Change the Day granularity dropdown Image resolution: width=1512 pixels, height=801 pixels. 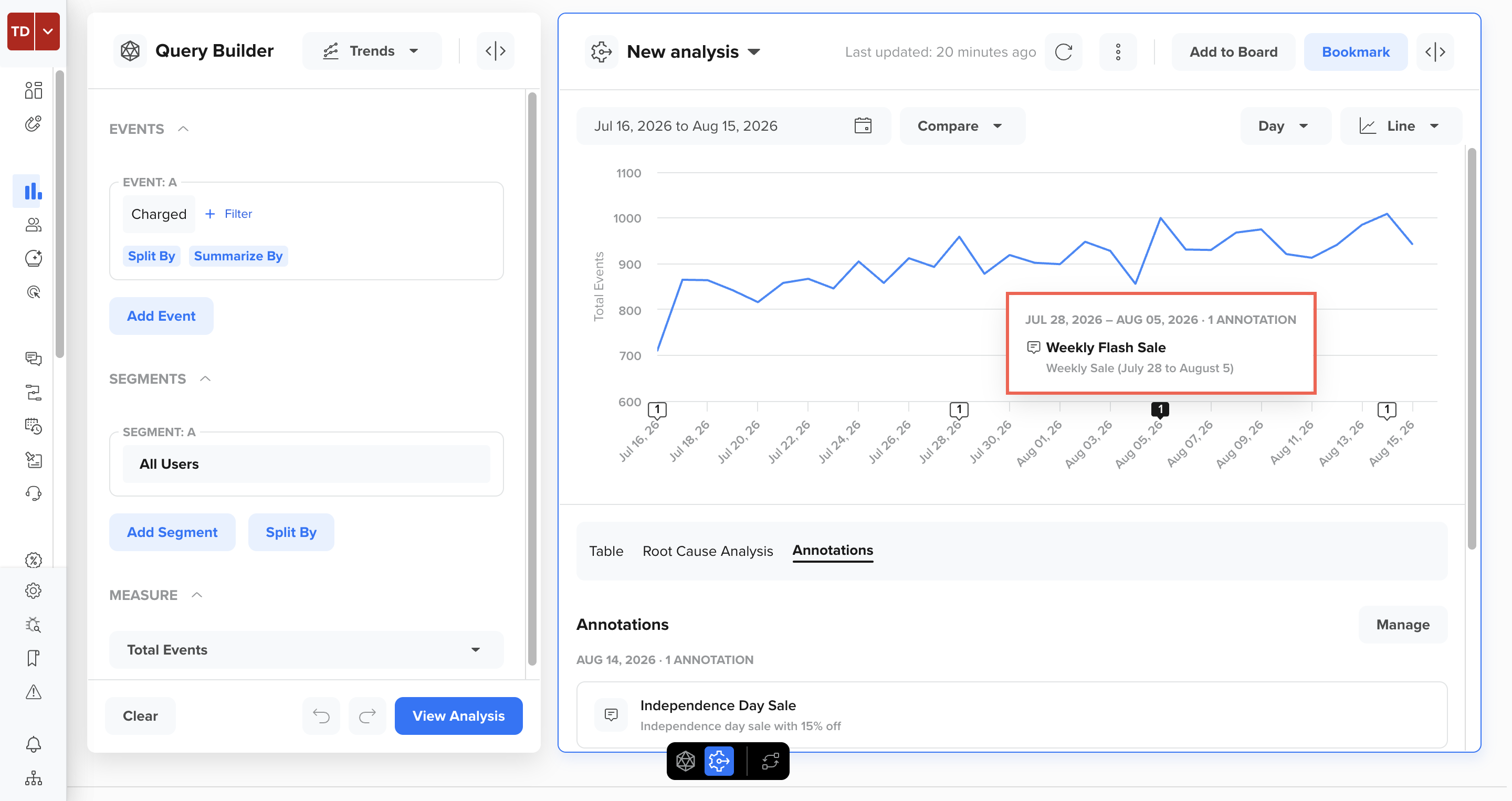click(x=1285, y=125)
